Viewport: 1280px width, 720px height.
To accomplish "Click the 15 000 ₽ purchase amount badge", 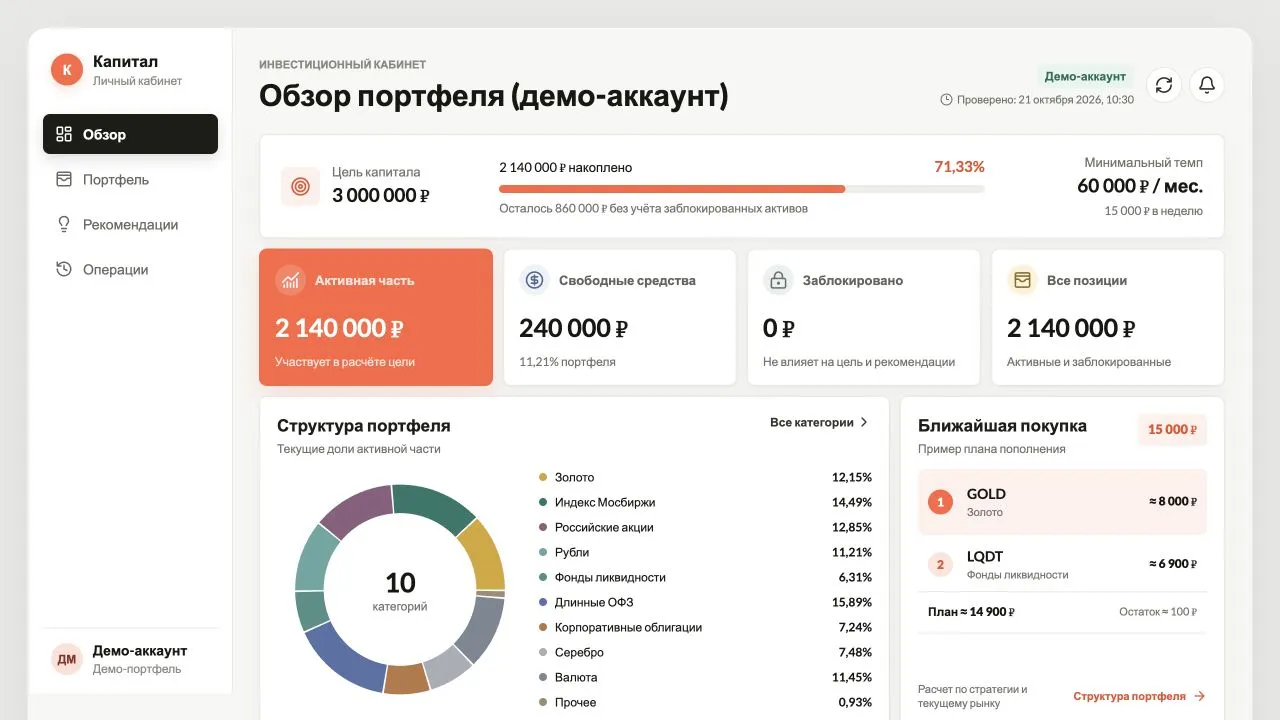I will [1173, 430].
